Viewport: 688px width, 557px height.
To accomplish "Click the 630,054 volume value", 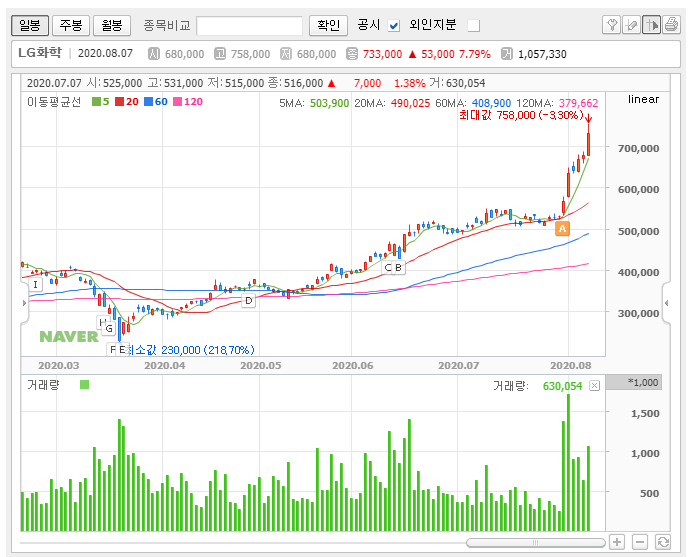I will [x=562, y=386].
